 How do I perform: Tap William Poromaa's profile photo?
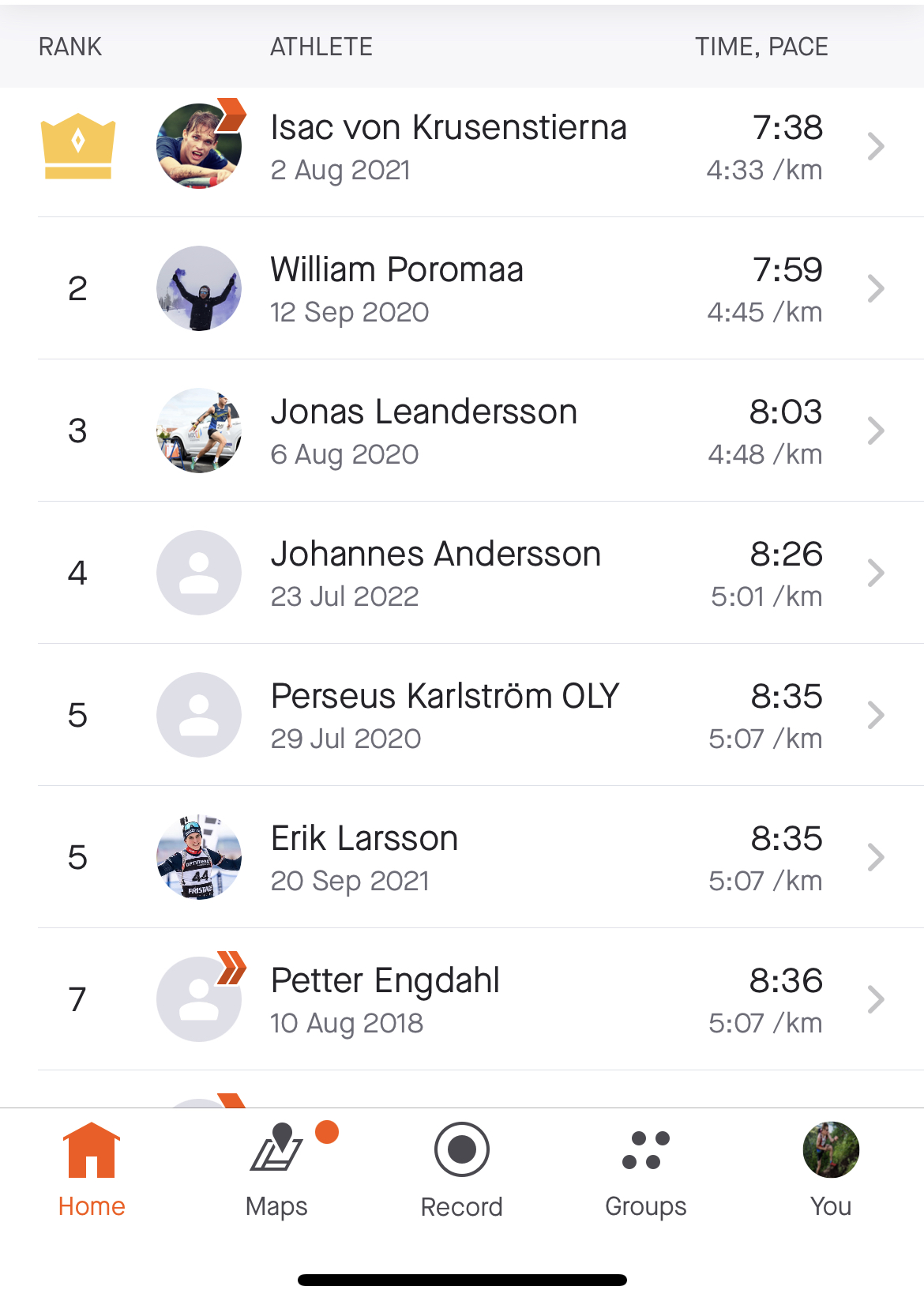click(199, 288)
